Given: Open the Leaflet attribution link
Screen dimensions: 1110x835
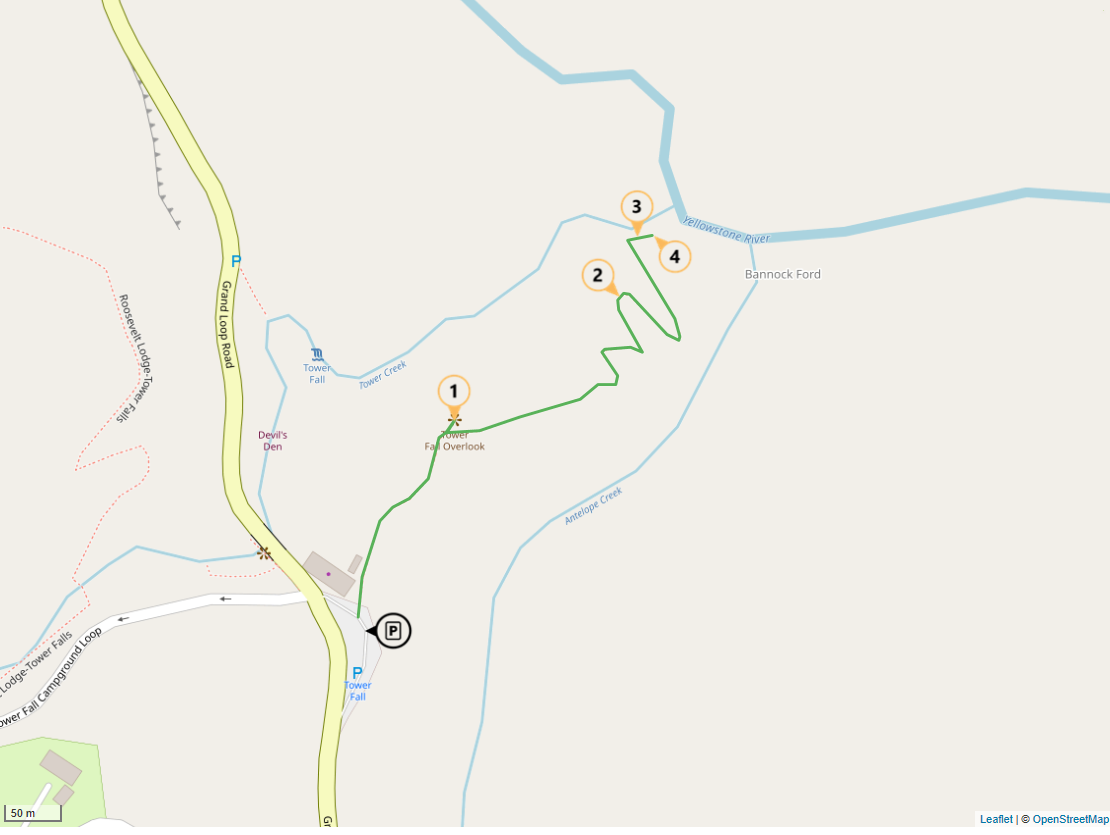Looking at the screenshot, I should pos(996,819).
